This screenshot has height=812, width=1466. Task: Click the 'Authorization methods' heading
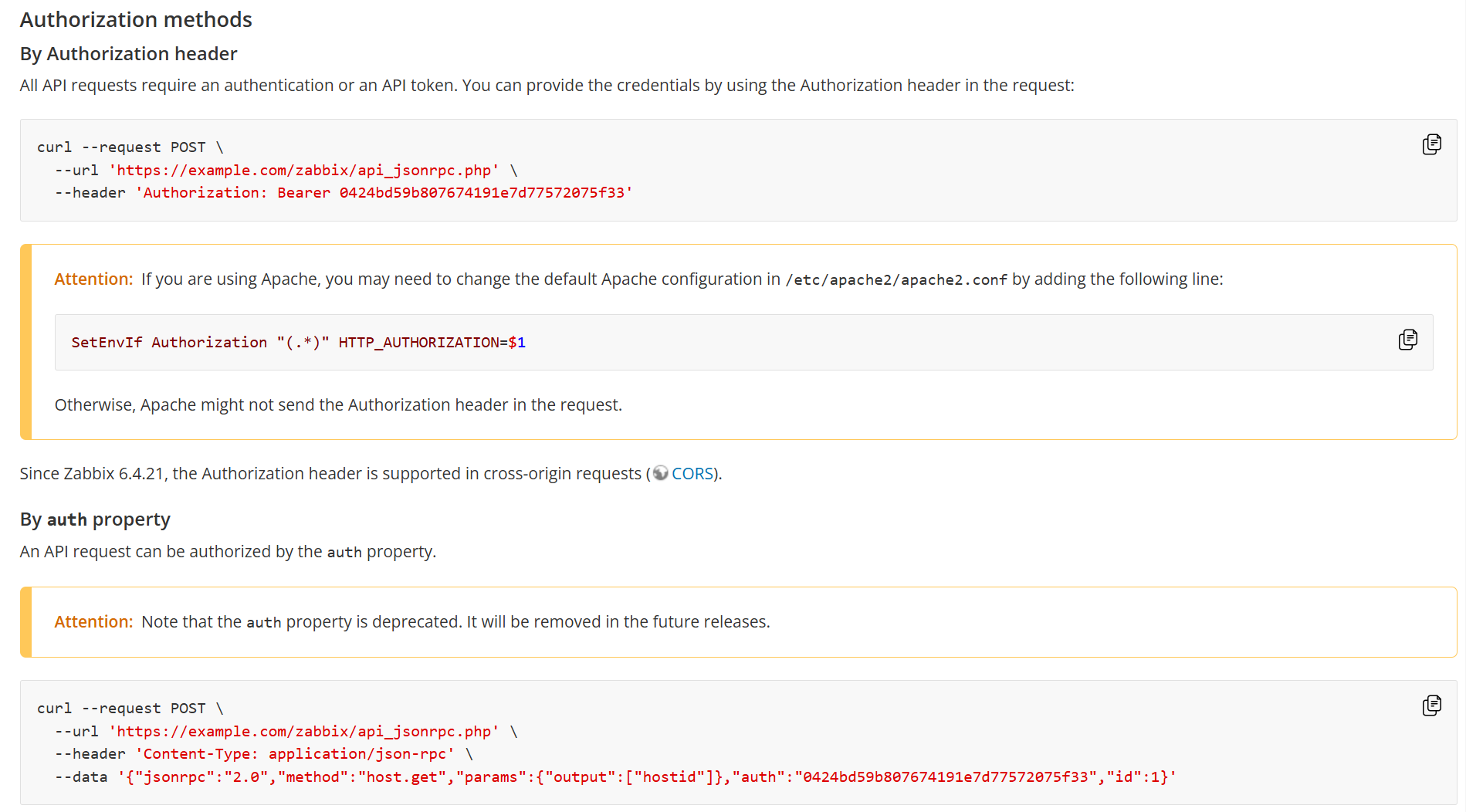click(x=136, y=19)
